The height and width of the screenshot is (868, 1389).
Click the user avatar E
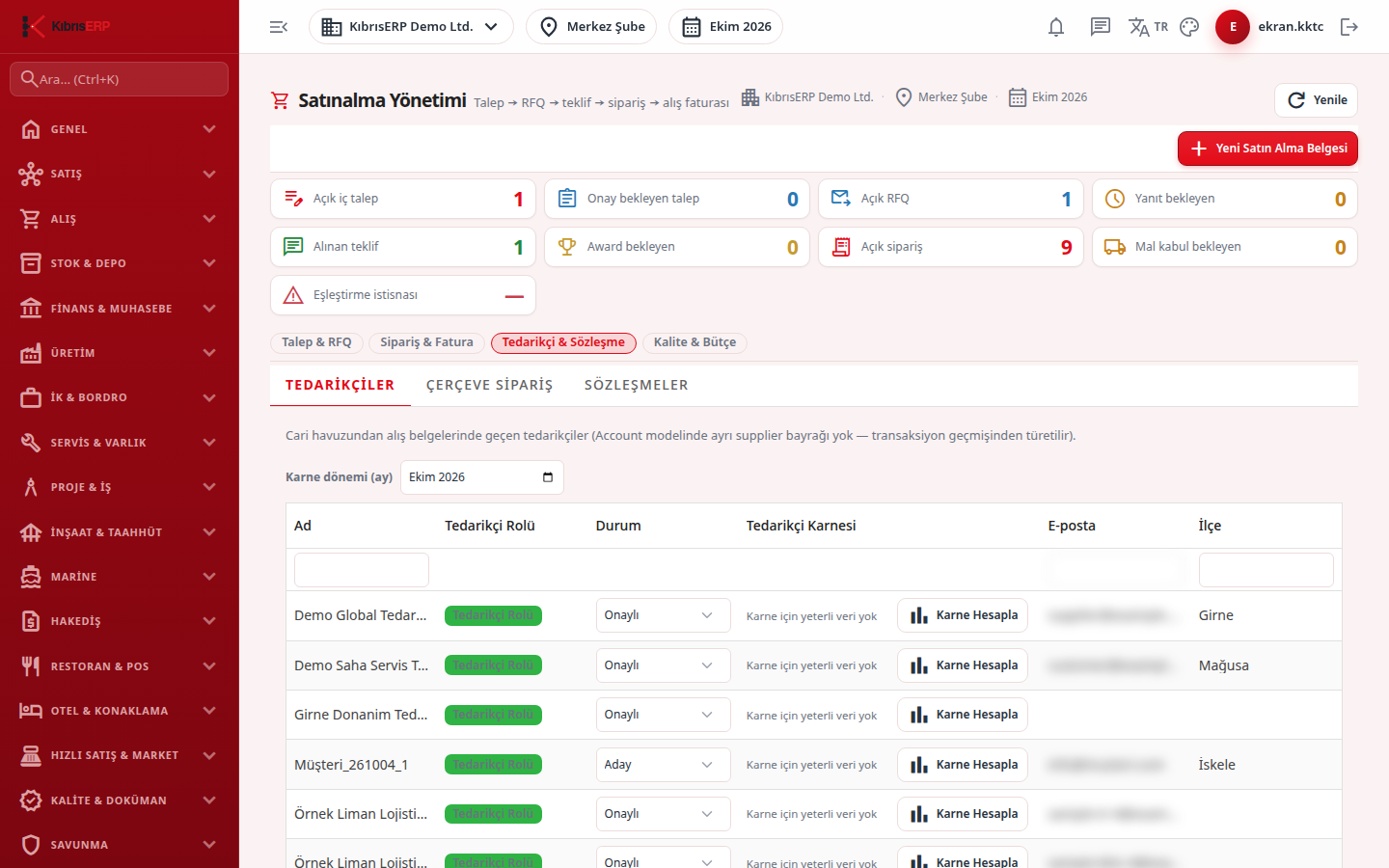[1233, 27]
